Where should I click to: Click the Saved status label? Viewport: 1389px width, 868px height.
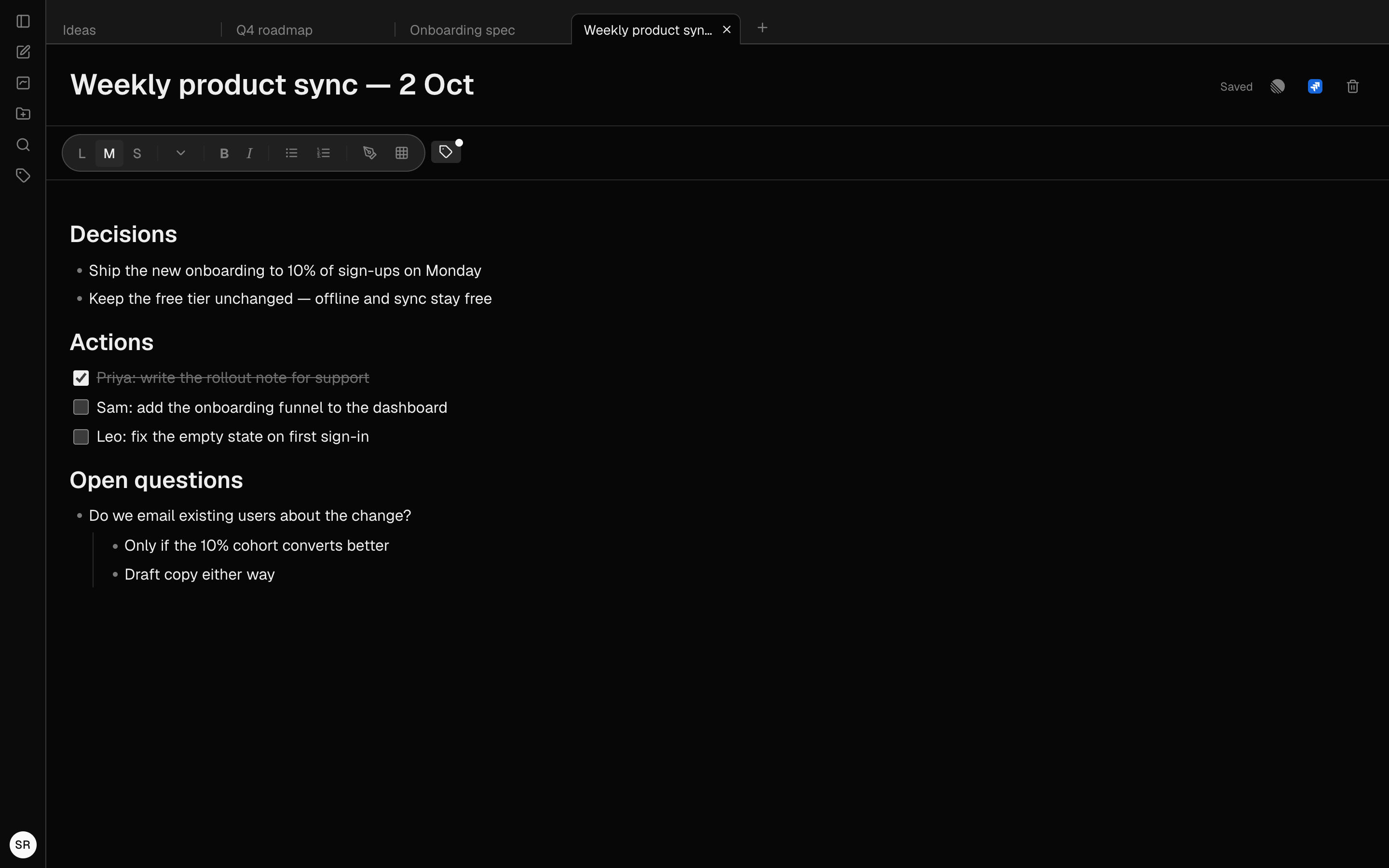1236,87
